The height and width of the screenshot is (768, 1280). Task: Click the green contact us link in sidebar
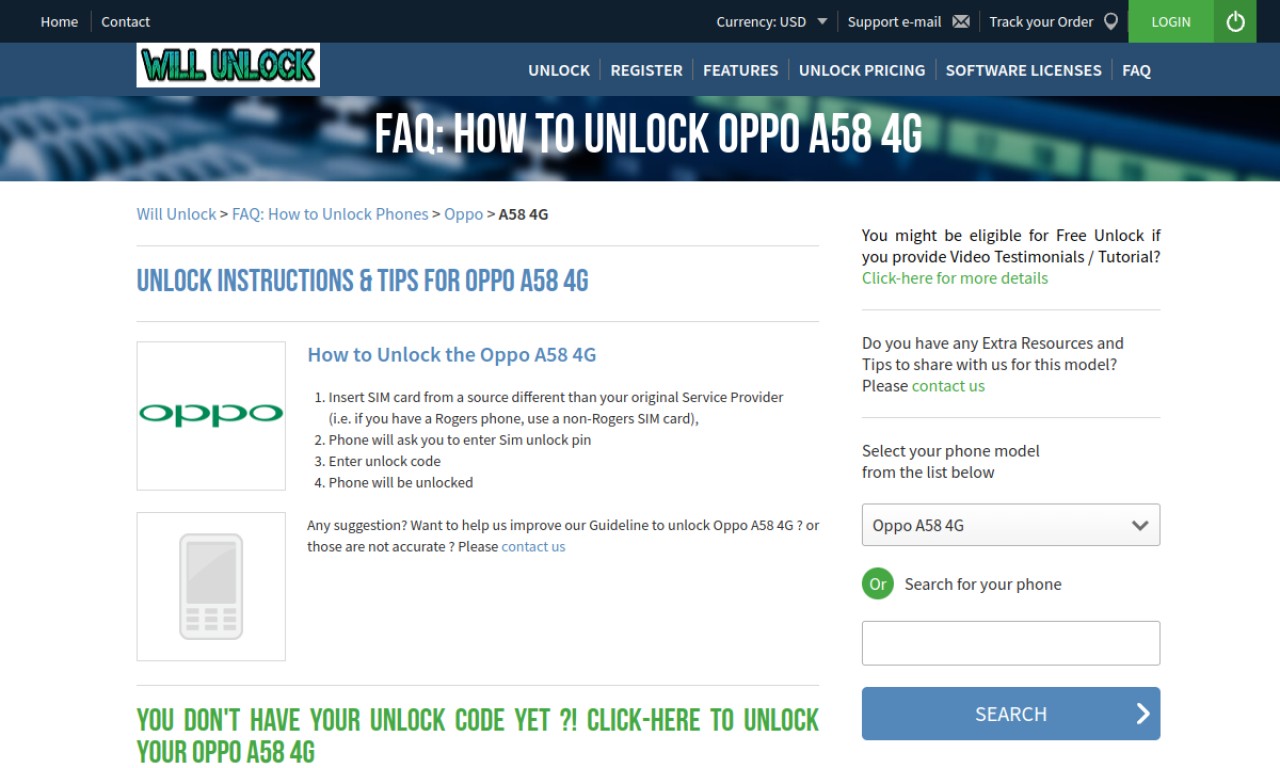[948, 386]
